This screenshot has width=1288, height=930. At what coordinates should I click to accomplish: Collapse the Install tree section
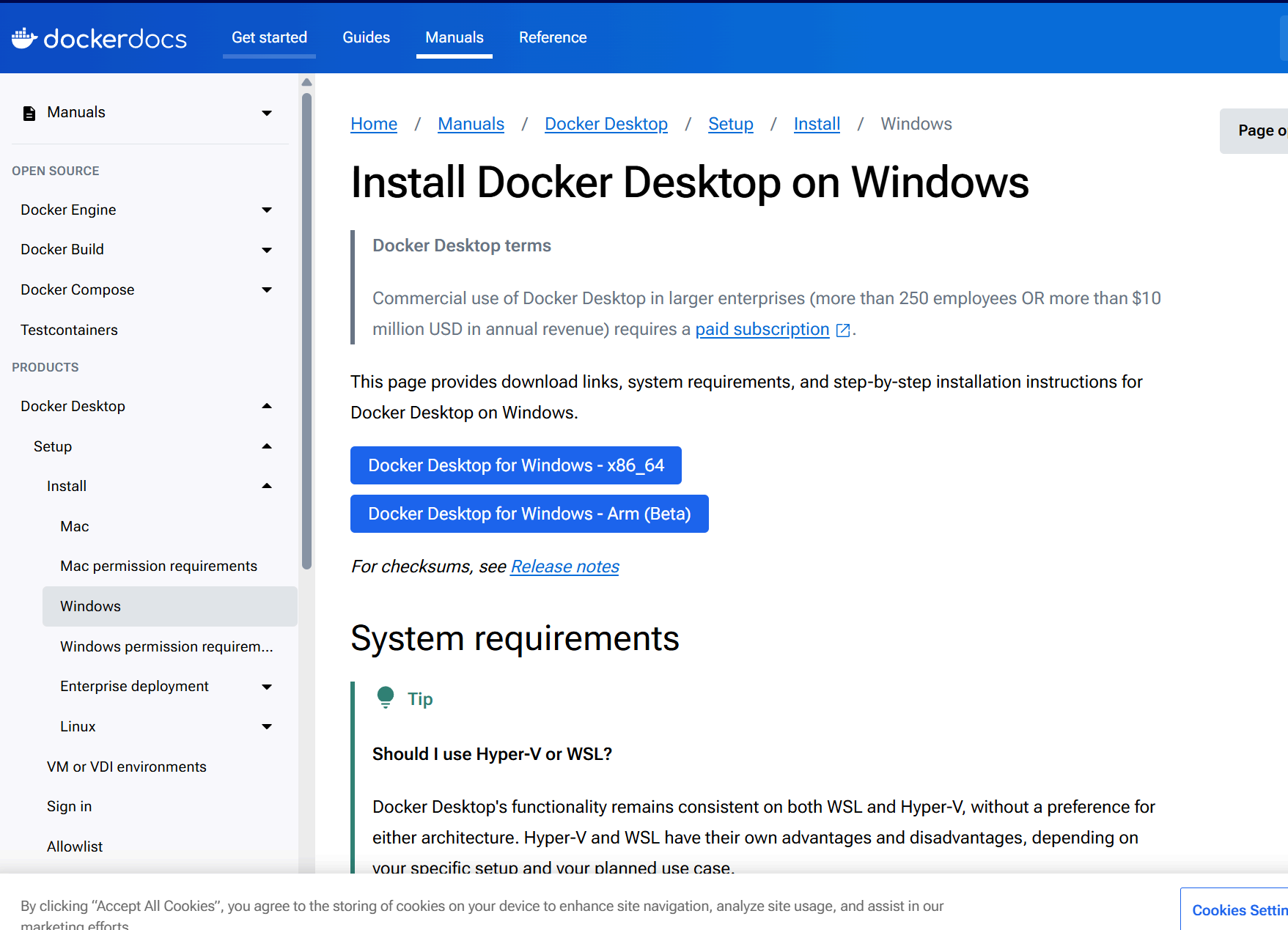[x=267, y=486]
